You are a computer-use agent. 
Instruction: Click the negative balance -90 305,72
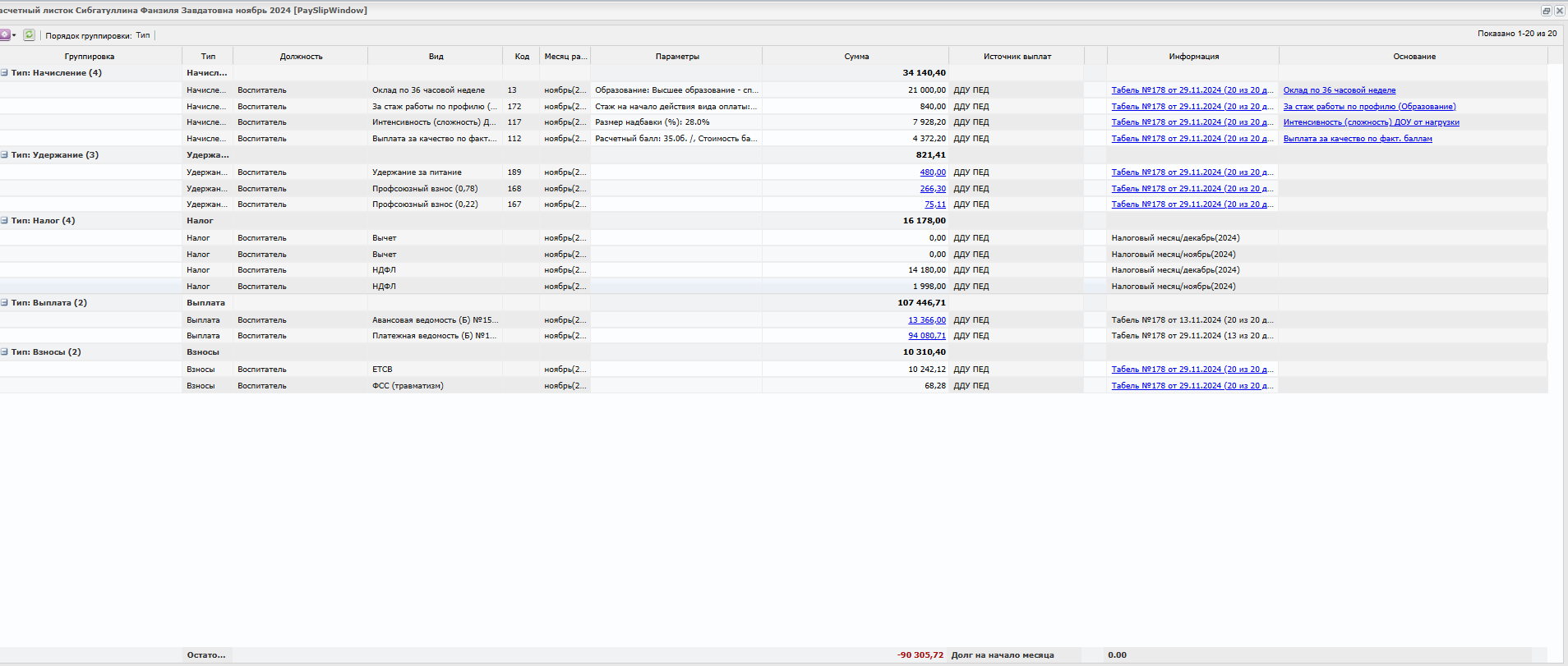click(920, 655)
